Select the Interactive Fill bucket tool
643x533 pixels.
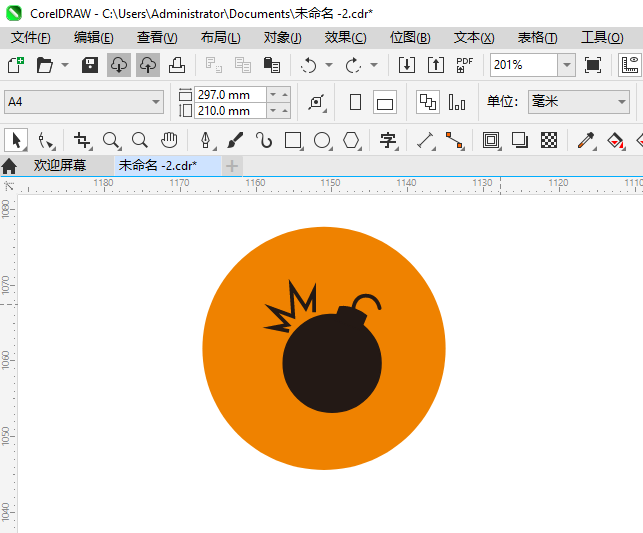pyautogui.click(x=616, y=141)
